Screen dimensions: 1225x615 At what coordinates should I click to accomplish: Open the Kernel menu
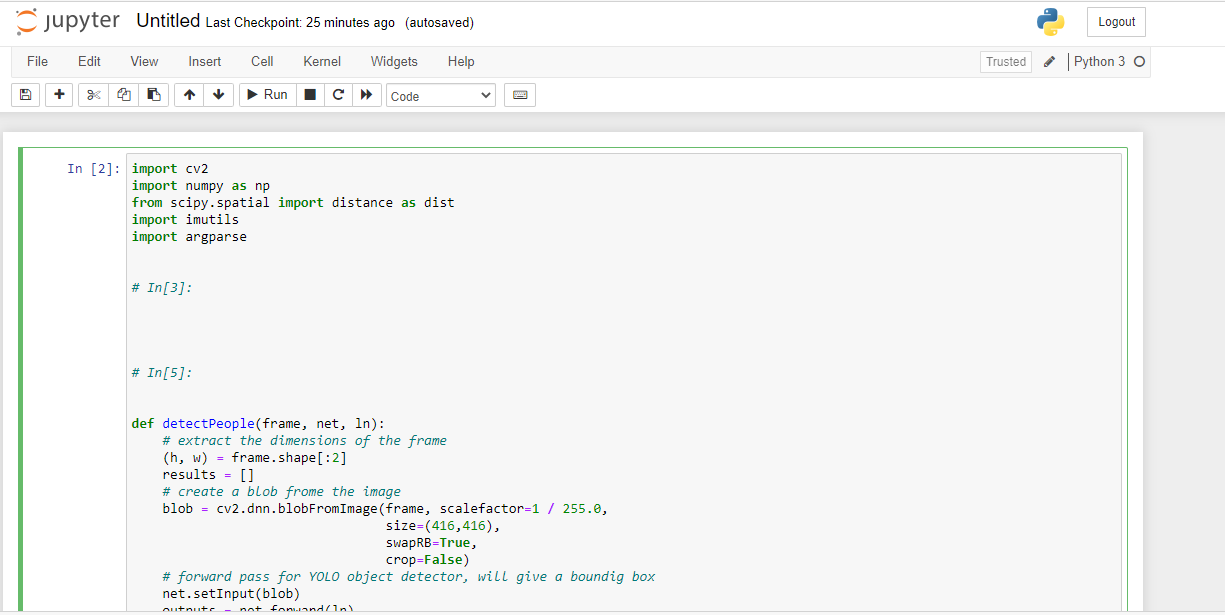[321, 61]
